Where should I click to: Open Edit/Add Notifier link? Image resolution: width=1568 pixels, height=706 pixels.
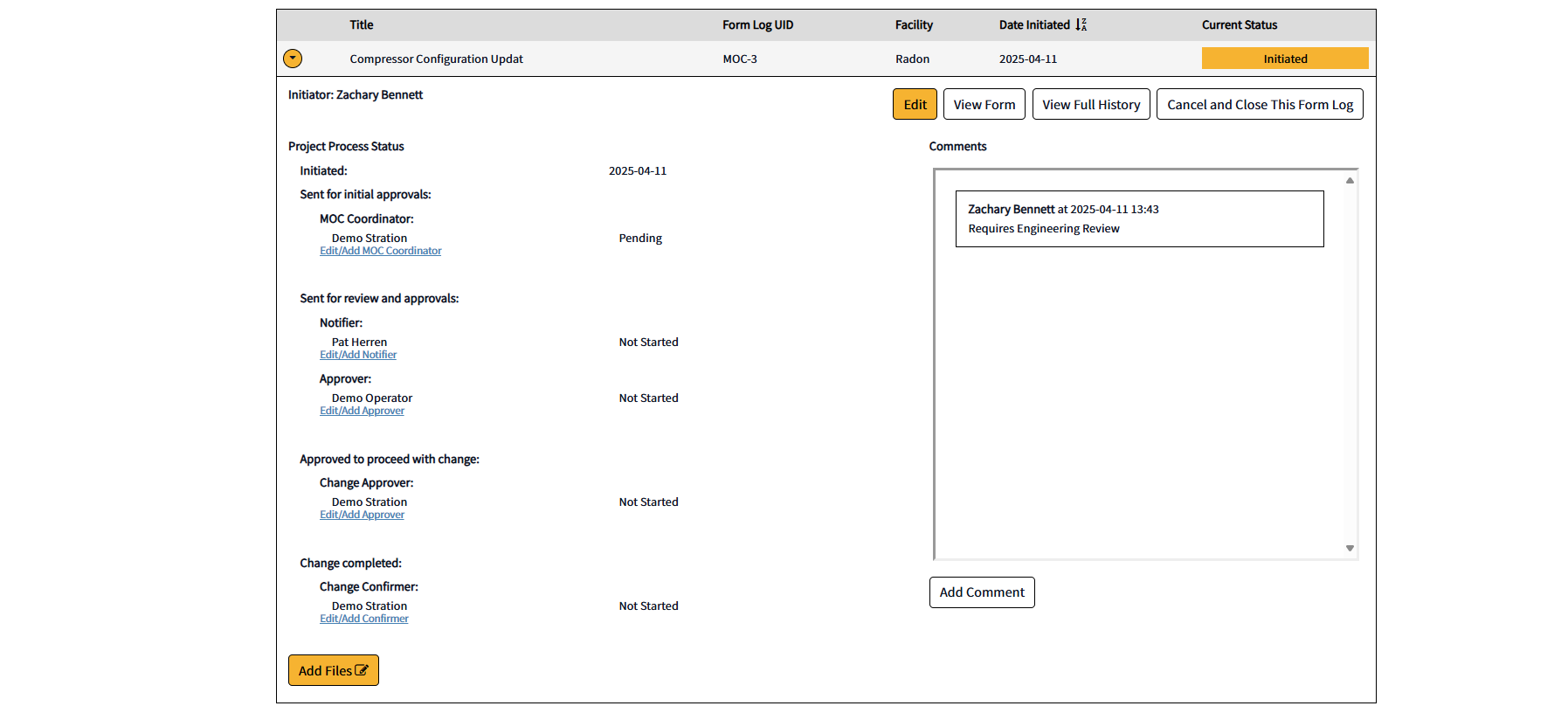[358, 355]
